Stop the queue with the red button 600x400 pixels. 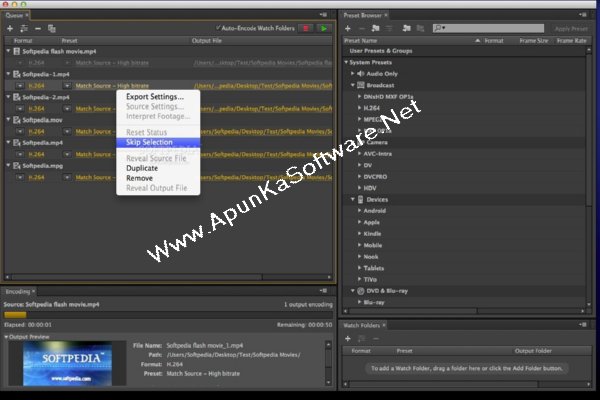[306, 28]
